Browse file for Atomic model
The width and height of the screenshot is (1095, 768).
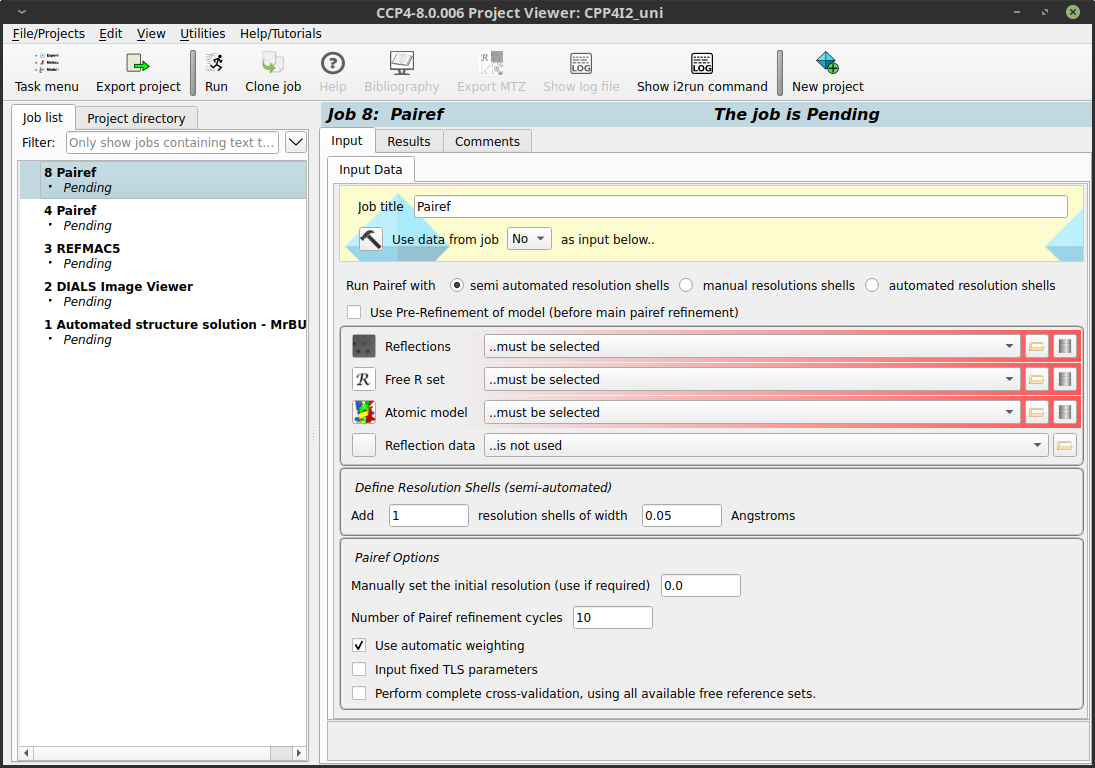1036,412
